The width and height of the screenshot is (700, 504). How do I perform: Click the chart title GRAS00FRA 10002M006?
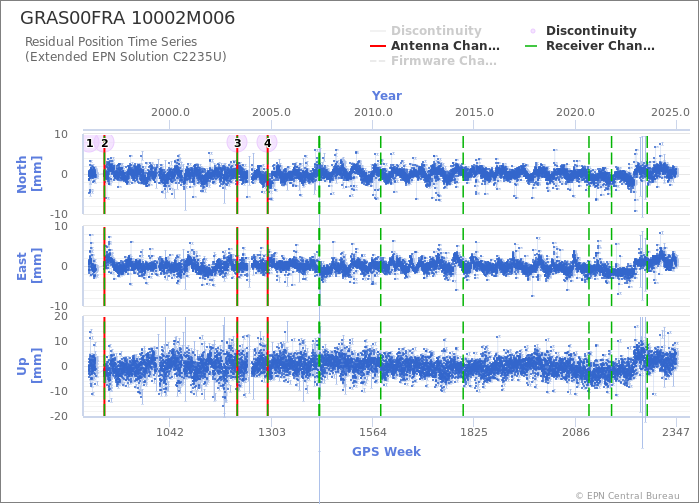coord(128,18)
